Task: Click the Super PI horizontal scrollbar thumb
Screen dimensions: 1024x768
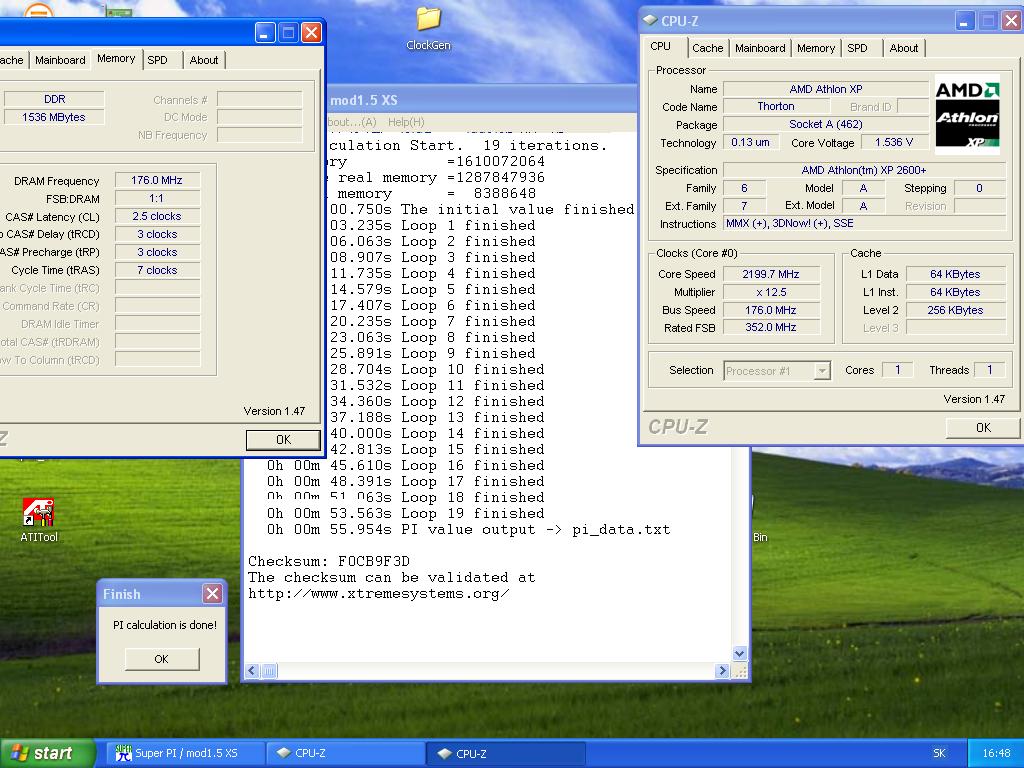Action: (x=268, y=671)
